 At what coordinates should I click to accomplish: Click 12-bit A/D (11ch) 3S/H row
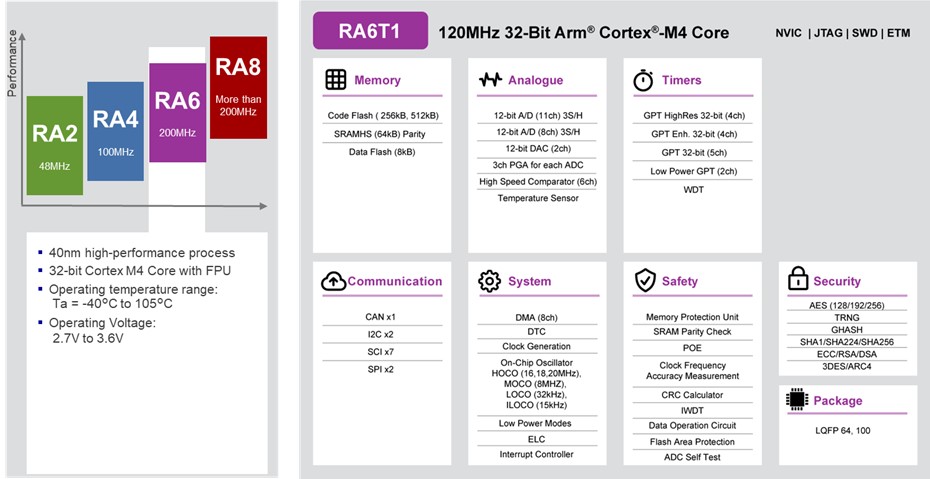(x=537, y=115)
